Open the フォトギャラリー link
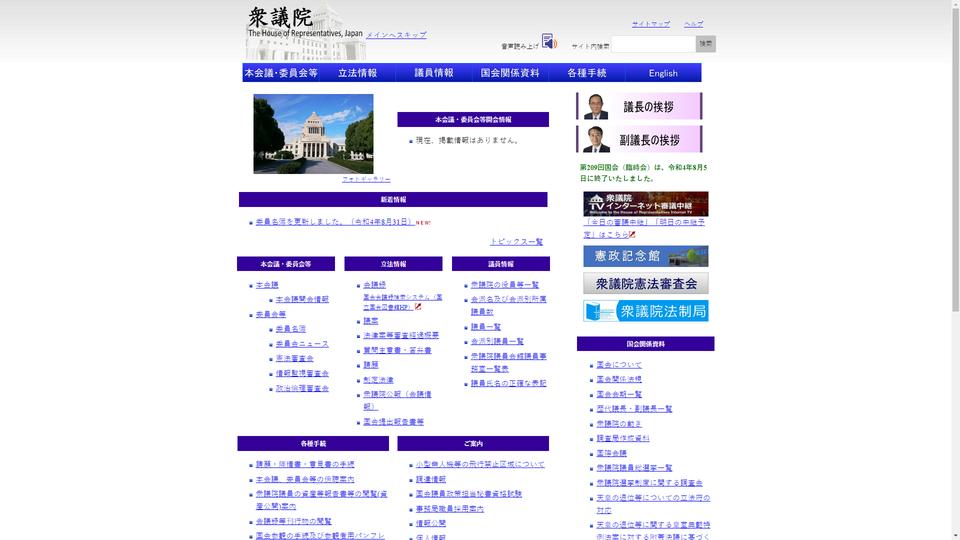 click(366, 179)
